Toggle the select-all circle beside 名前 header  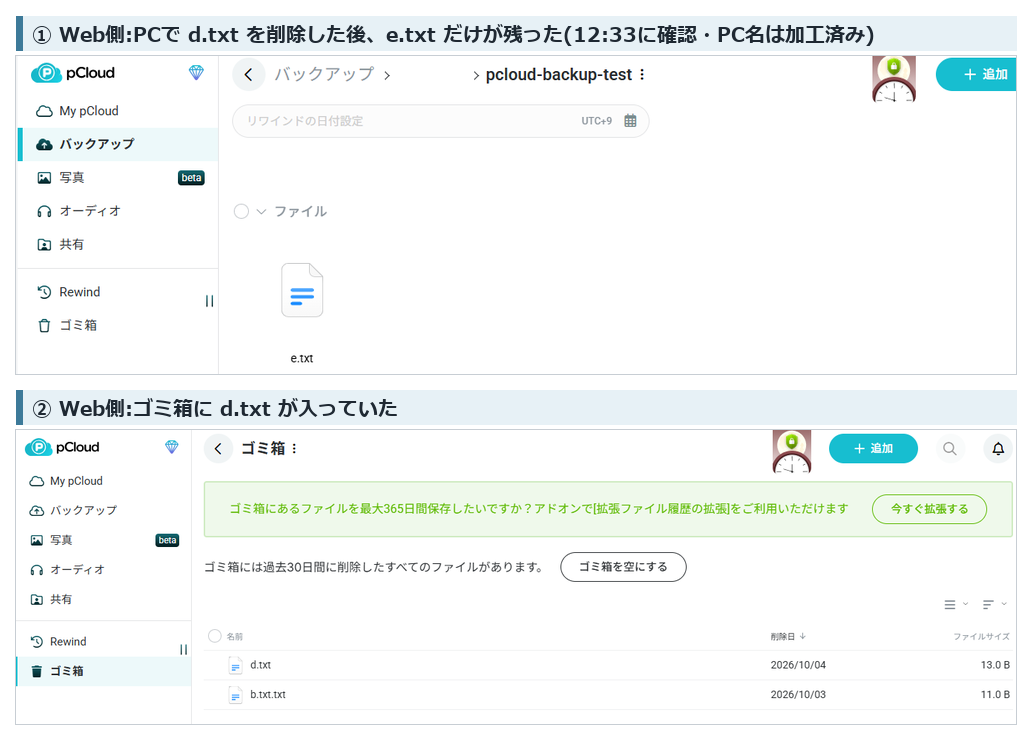point(215,636)
